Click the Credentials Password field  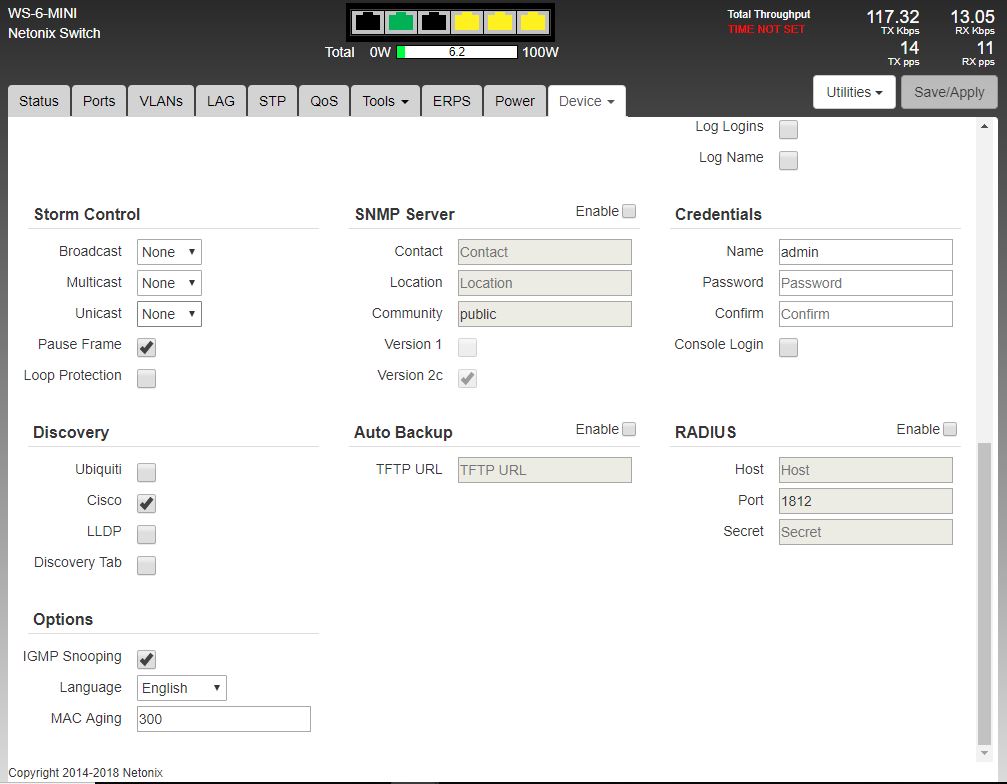[x=865, y=283]
